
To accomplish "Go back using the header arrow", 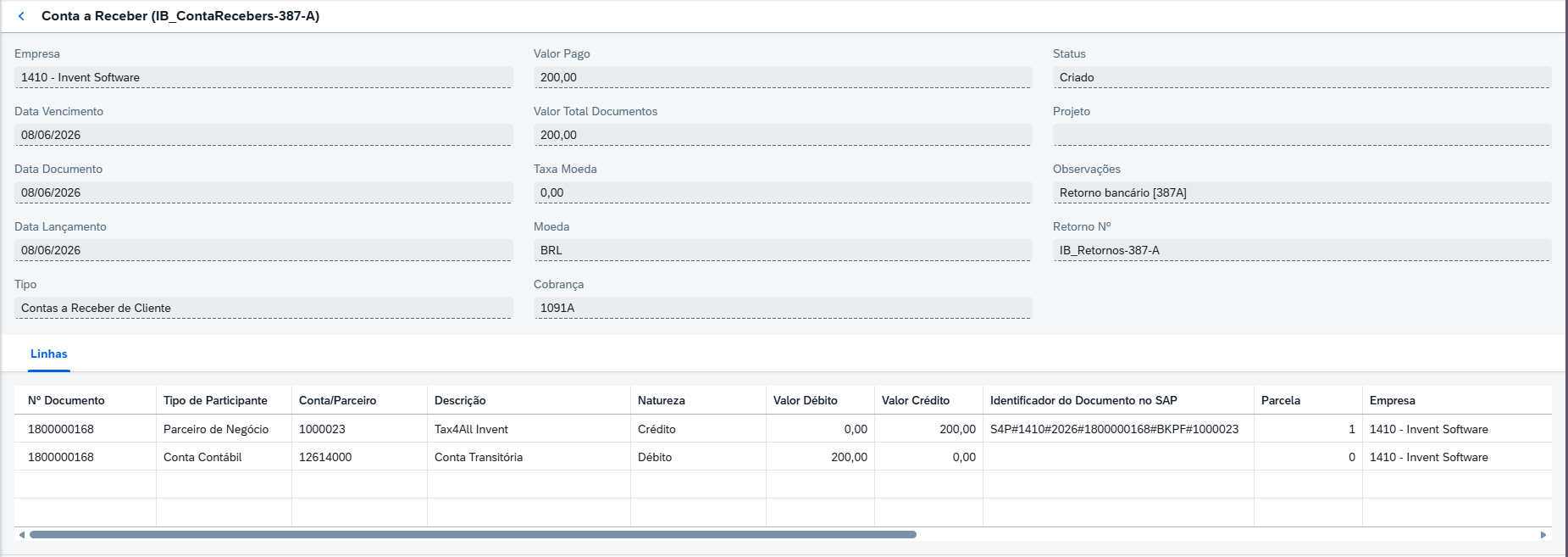I will (x=21, y=16).
